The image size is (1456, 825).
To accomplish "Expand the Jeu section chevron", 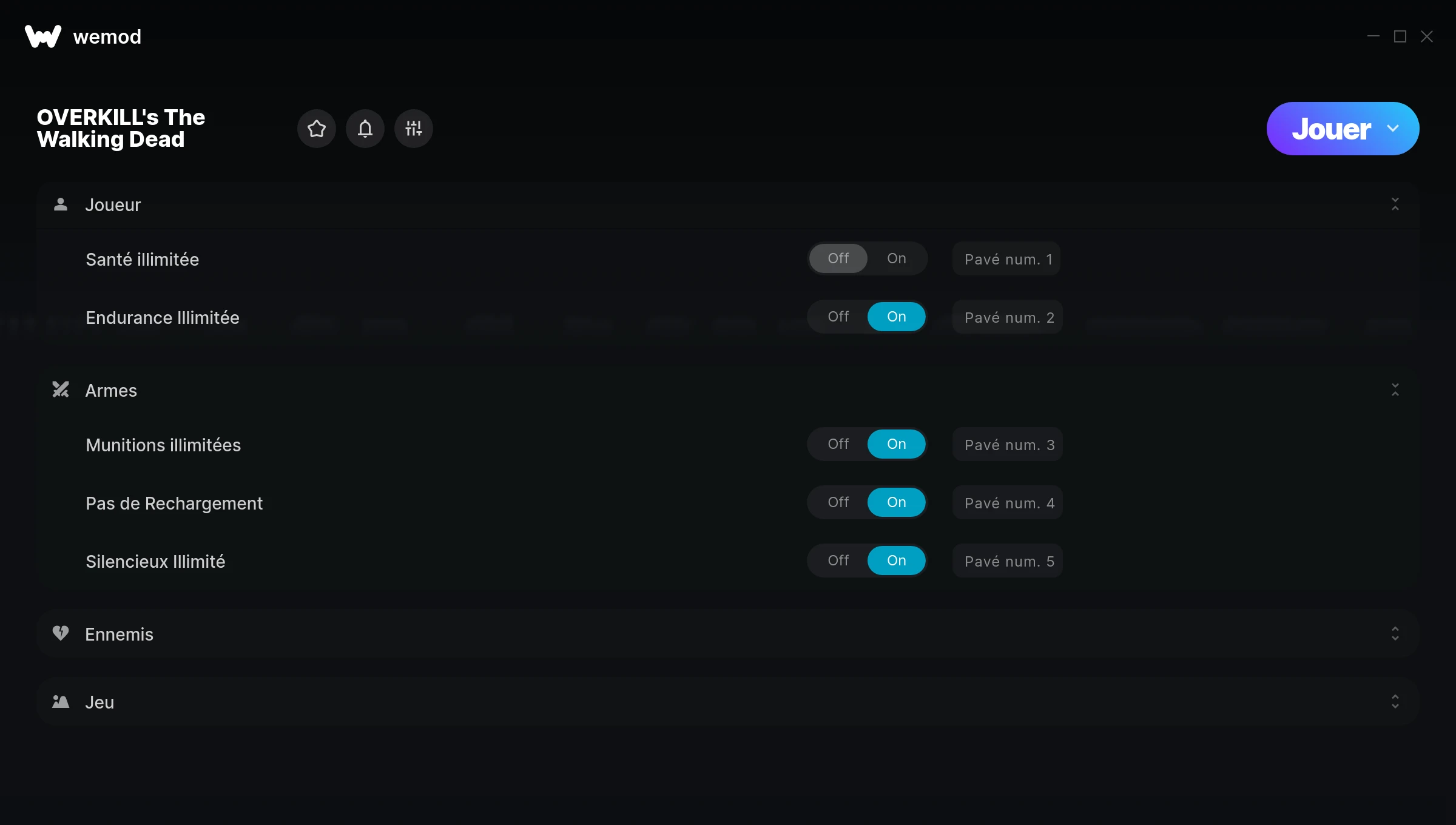I will 1395,702.
